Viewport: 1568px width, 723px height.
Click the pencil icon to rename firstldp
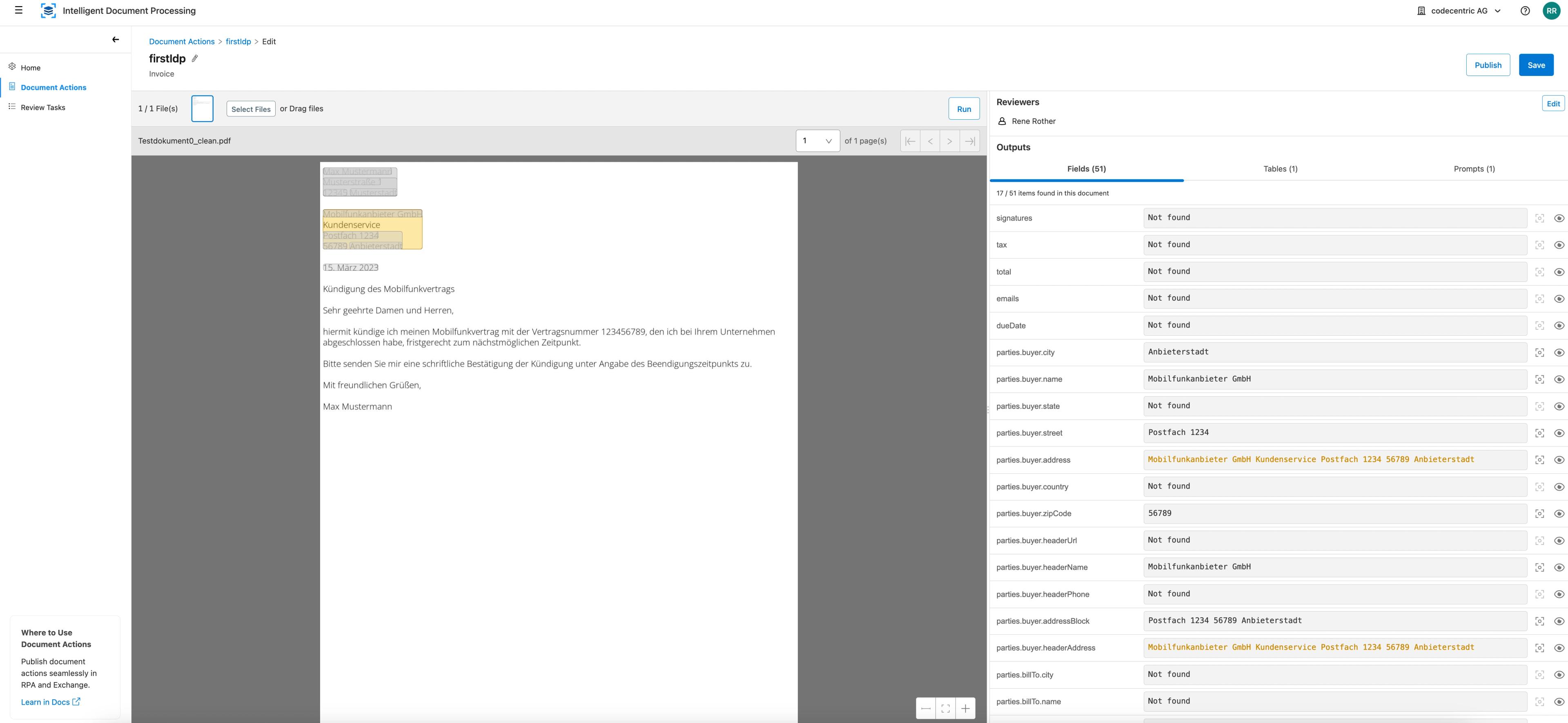pos(195,58)
